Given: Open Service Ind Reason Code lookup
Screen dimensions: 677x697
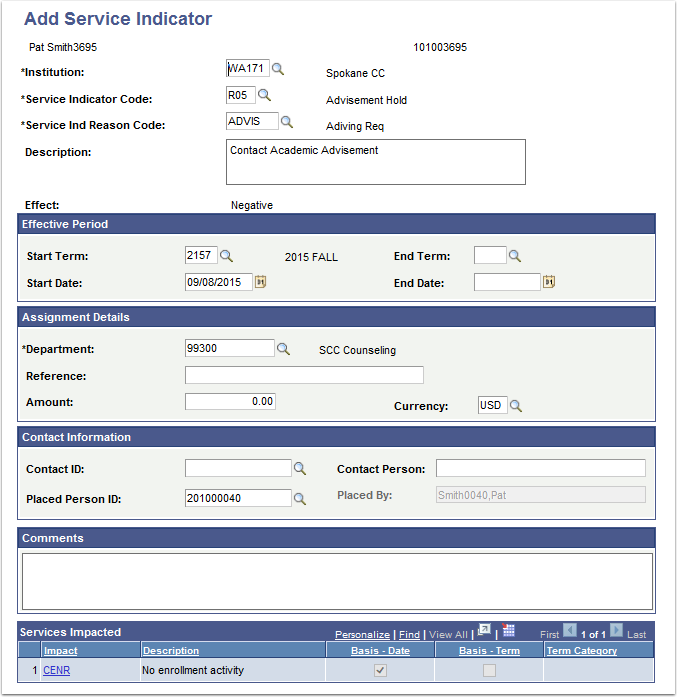Looking at the screenshot, I should pos(287,122).
